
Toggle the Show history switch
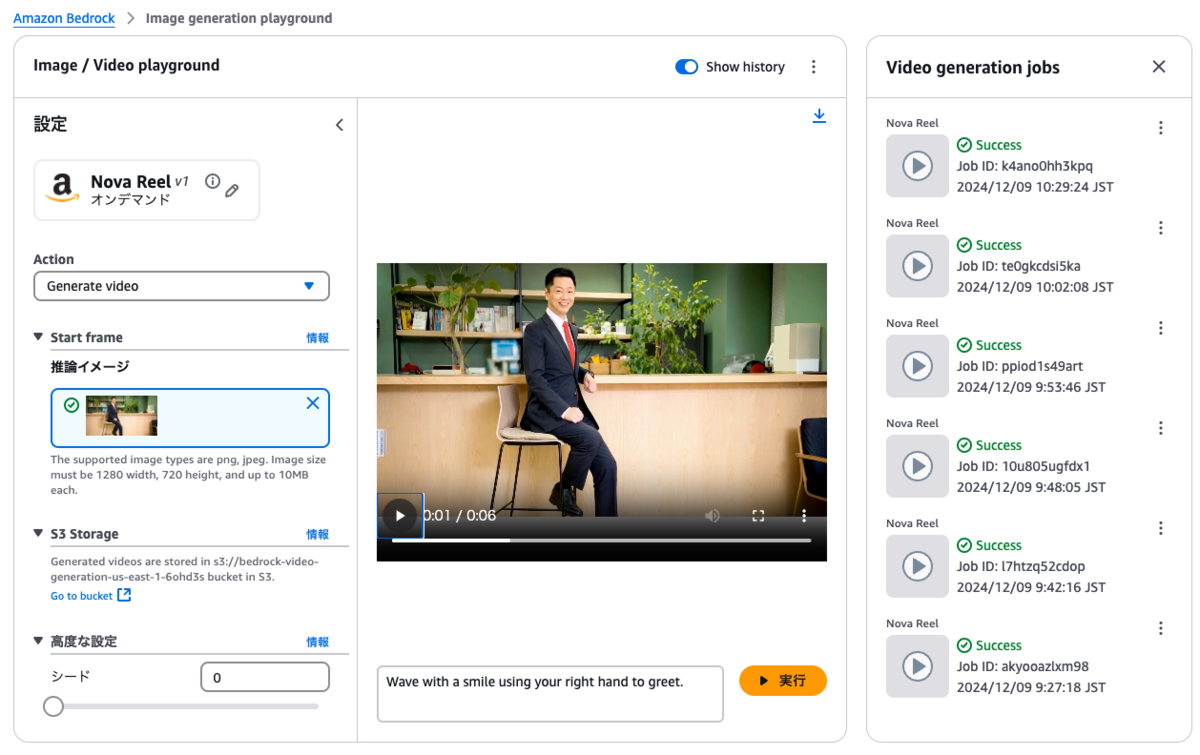coord(686,67)
